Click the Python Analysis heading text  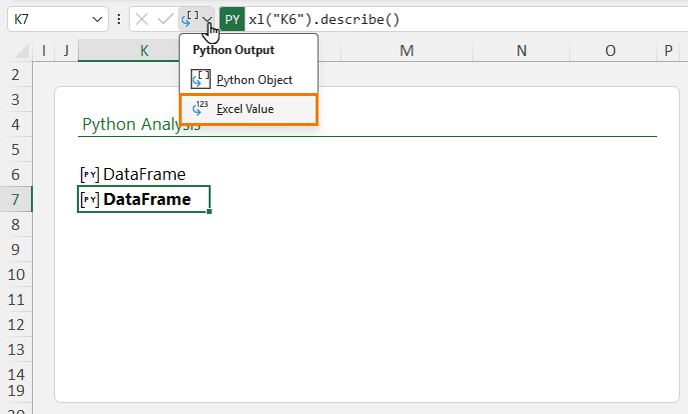[x=141, y=125]
